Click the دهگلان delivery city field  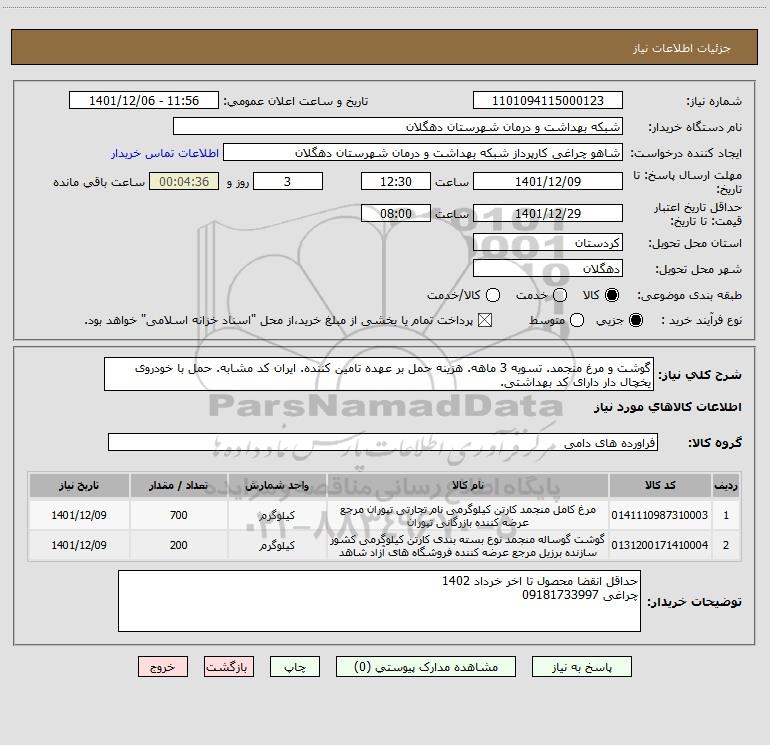click(x=548, y=269)
